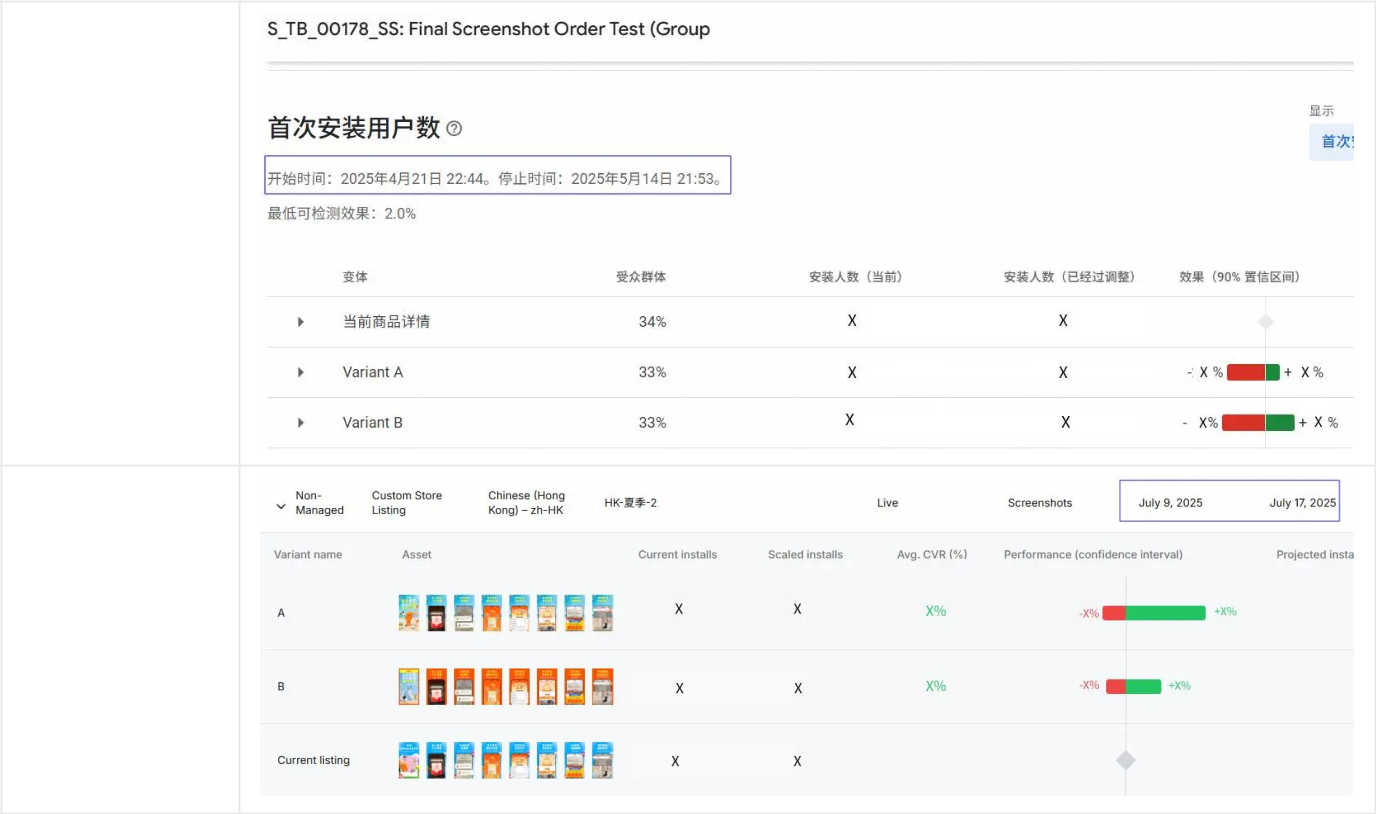Screen dimensions: 1376x814
Task: Select the July 9, 2025 start date
Action: [1170, 503]
